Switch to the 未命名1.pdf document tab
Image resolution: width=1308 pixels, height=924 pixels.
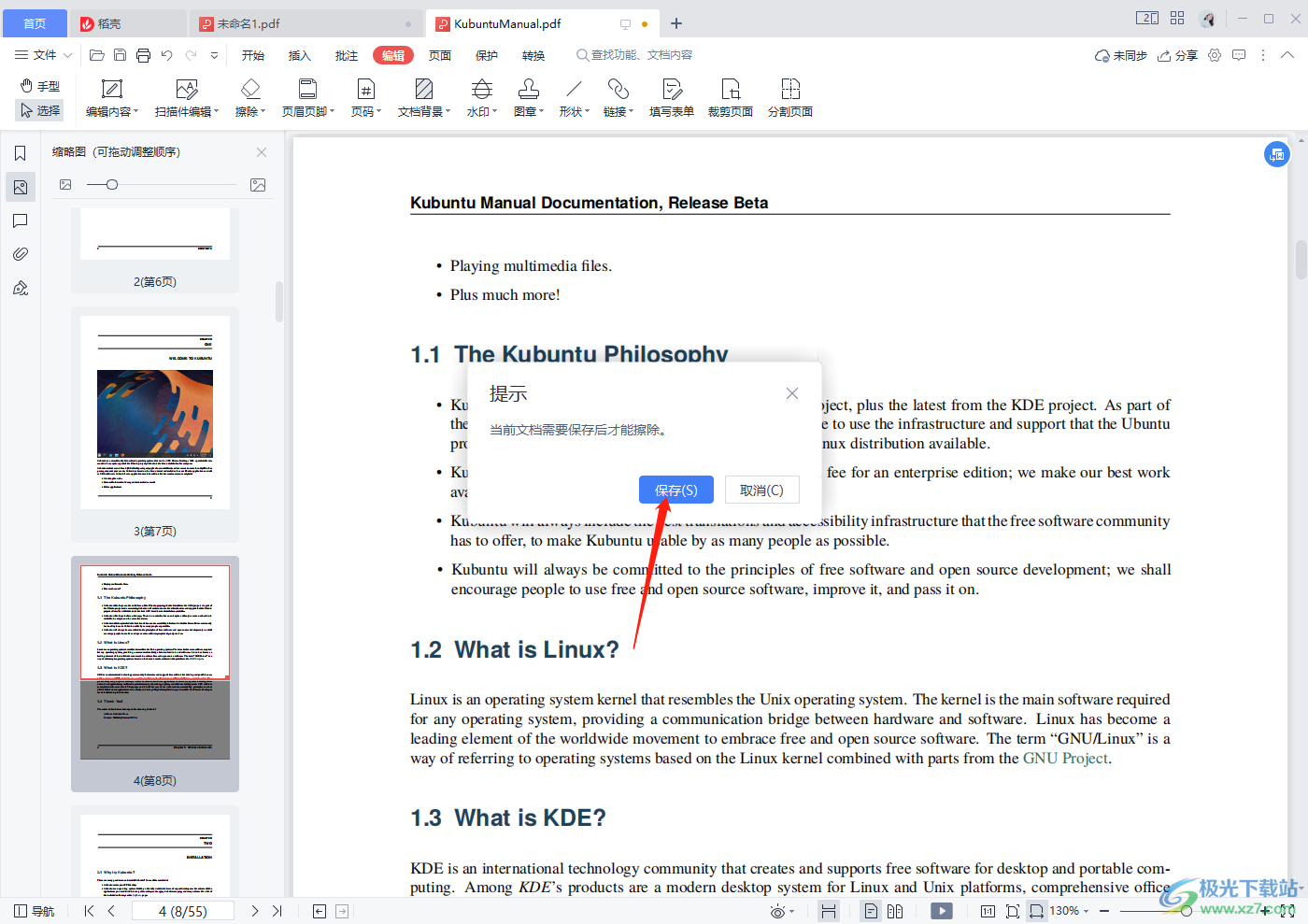(306, 23)
